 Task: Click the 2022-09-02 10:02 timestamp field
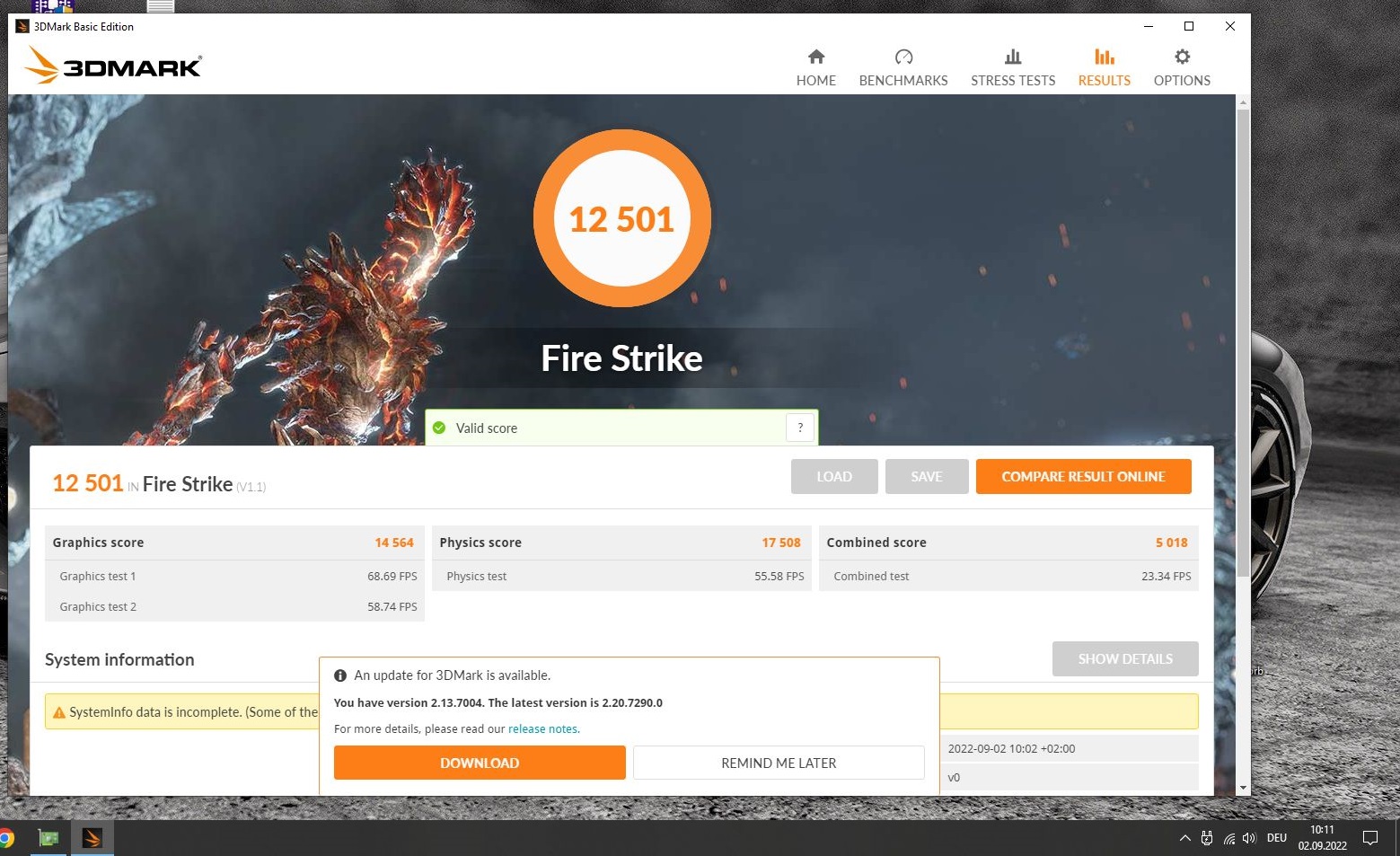[1070, 748]
